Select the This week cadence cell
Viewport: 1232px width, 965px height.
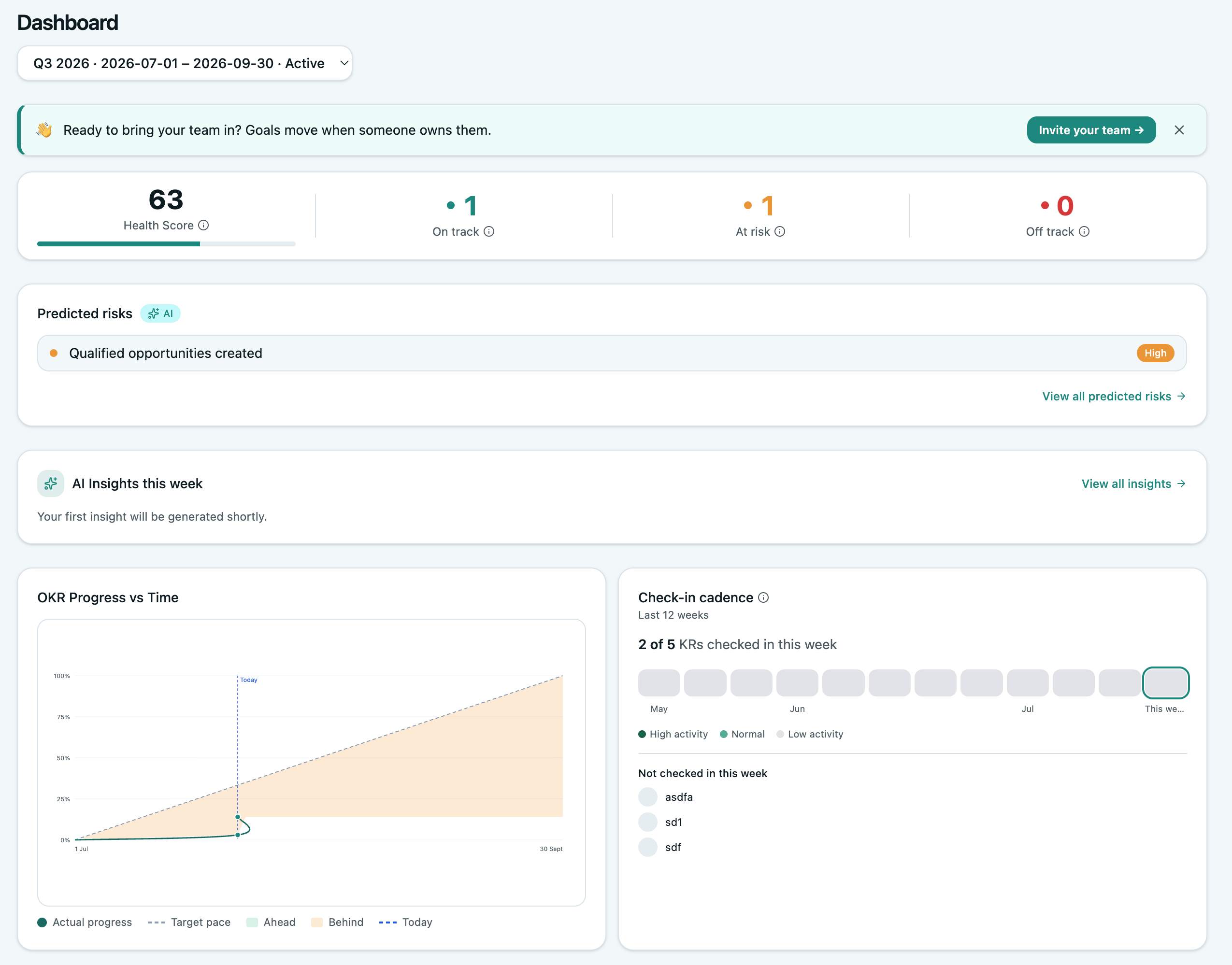(1165, 682)
